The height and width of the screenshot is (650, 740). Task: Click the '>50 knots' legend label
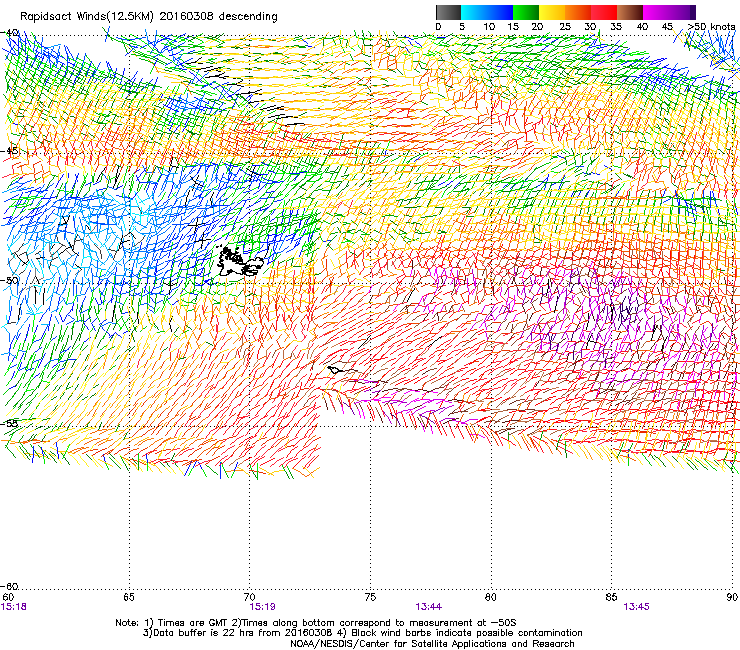[x=711, y=27]
